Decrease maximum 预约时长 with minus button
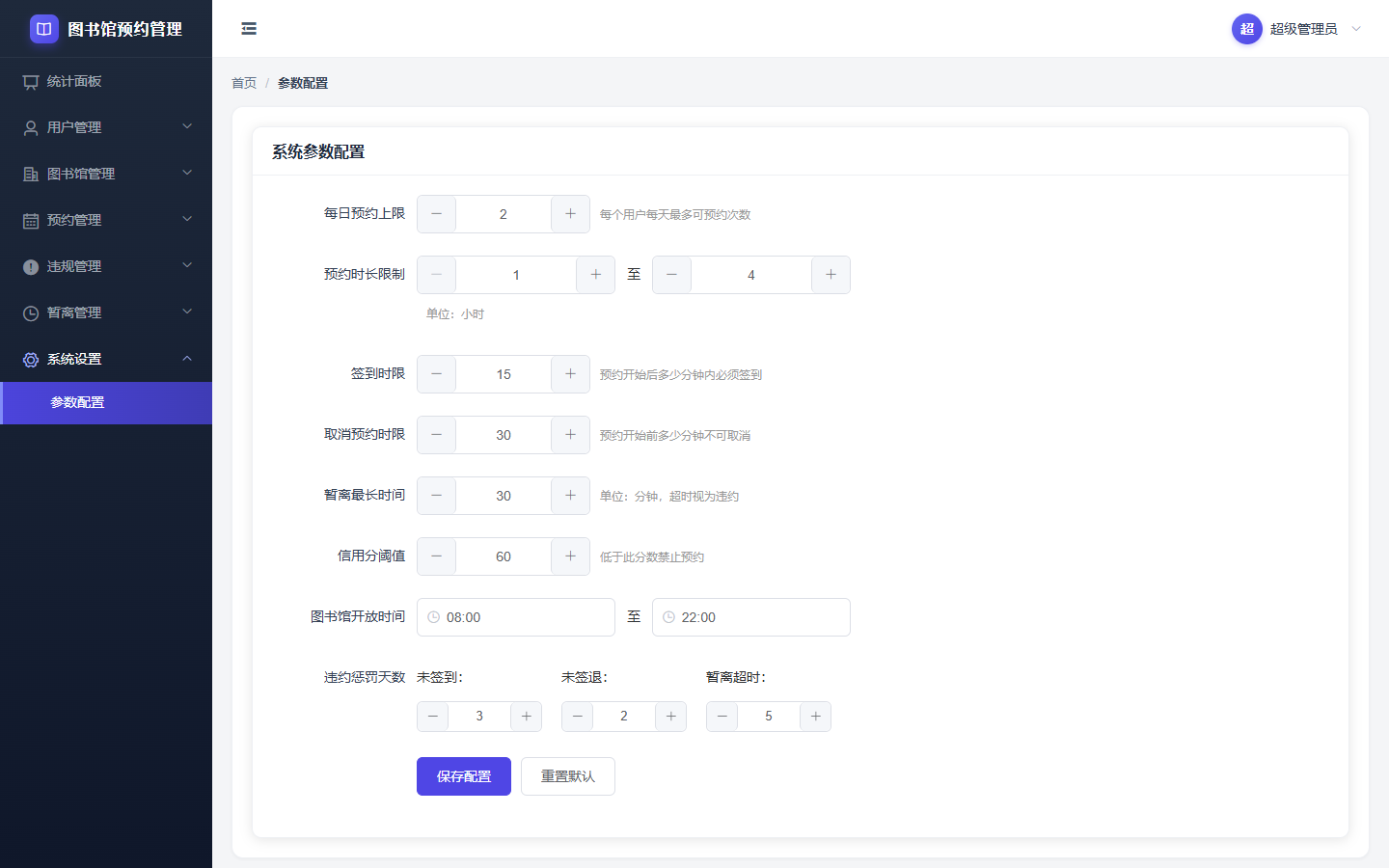The width and height of the screenshot is (1389, 868). click(x=672, y=275)
